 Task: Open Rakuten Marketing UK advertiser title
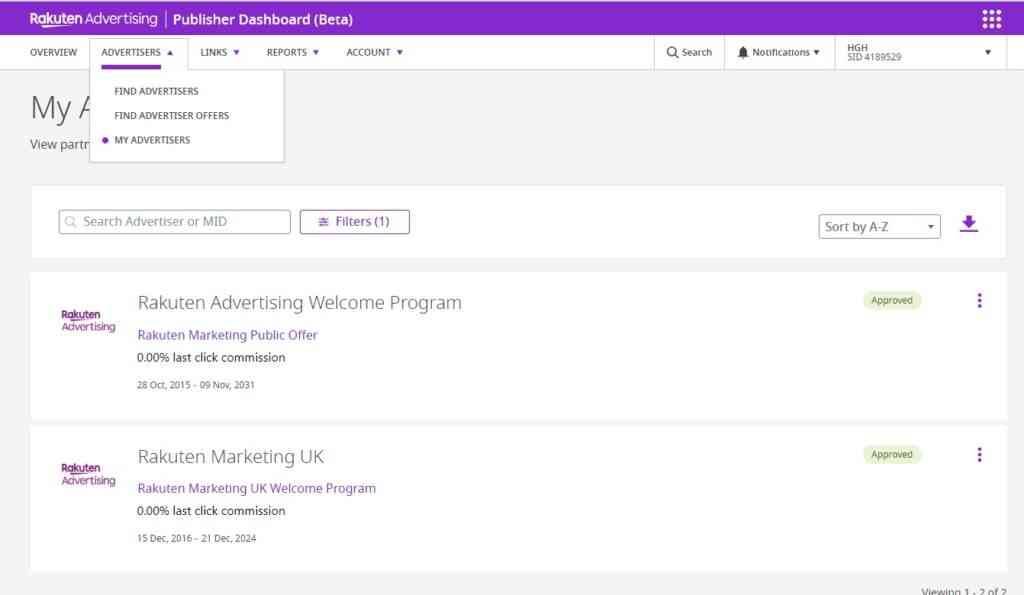pos(231,457)
